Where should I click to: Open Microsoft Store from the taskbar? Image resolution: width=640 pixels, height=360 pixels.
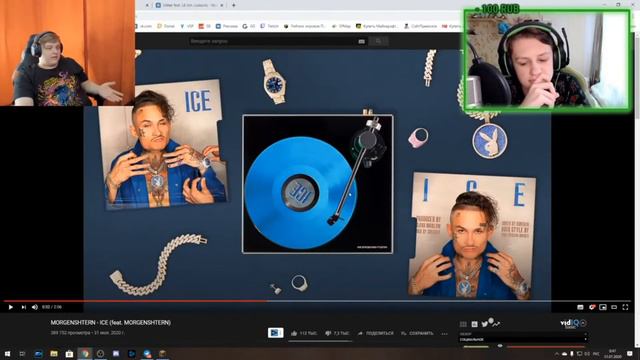click(69, 353)
